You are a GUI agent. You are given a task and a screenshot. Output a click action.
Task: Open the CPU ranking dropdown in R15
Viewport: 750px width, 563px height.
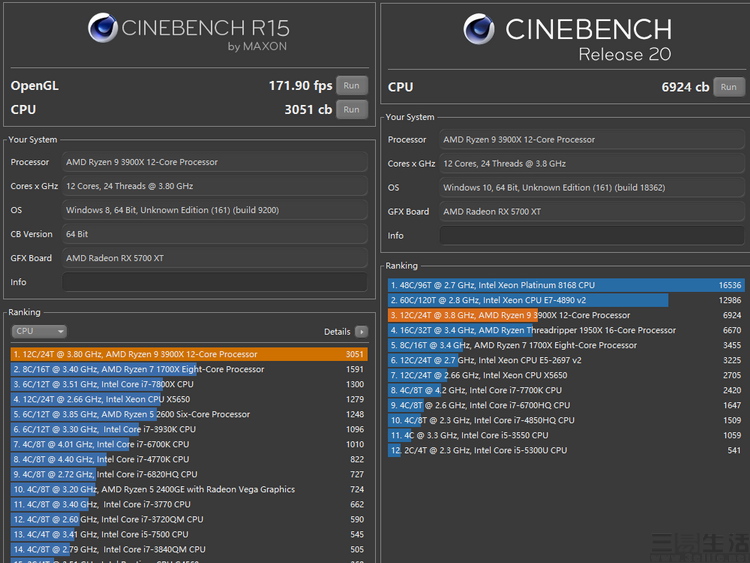(39, 331)
